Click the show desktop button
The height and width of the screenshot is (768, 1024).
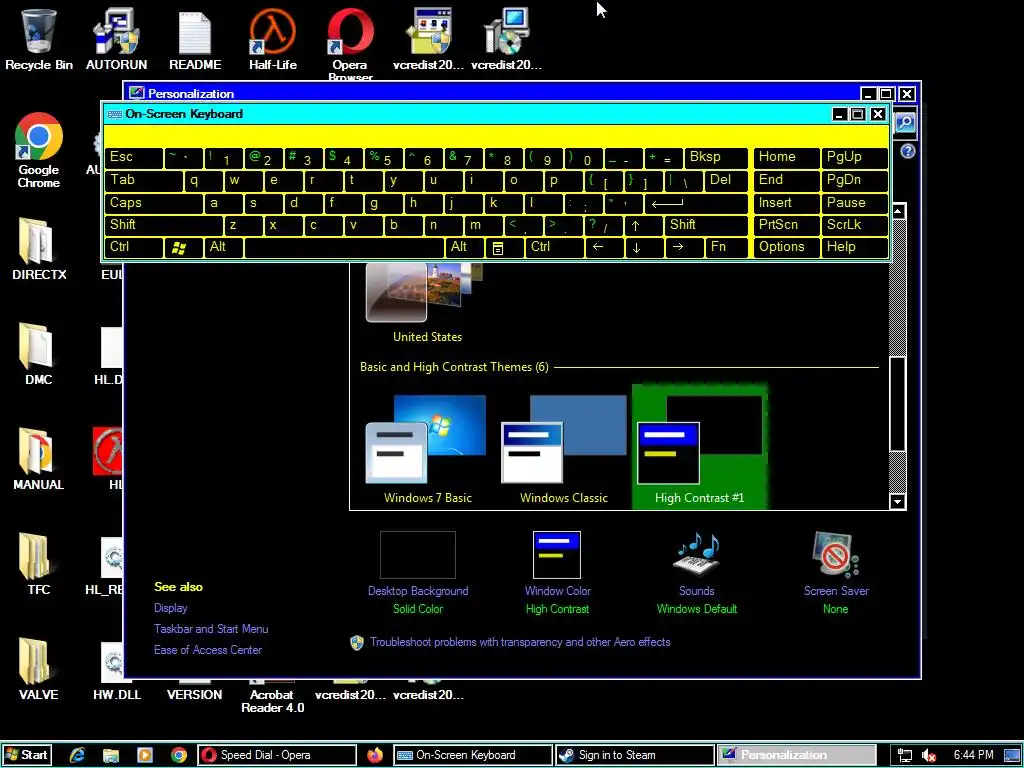1013,756
